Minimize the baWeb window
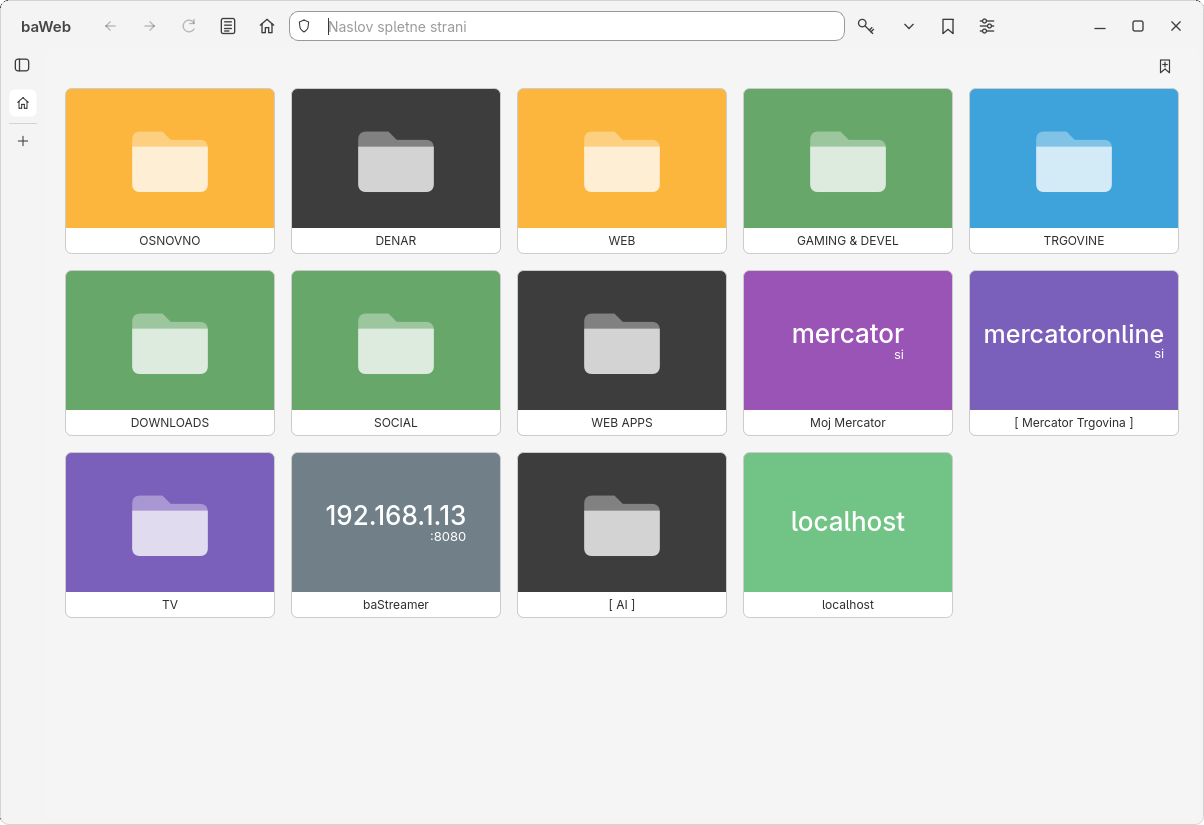The image size is (1204, 825). click(x=1100, y=26)
